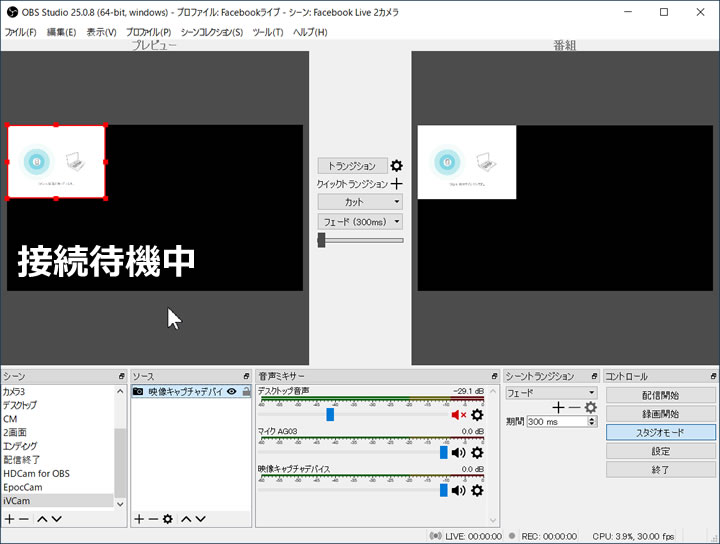Select 2画面 scene
Screen dimensions: 720x544
[x=57, y=432]
